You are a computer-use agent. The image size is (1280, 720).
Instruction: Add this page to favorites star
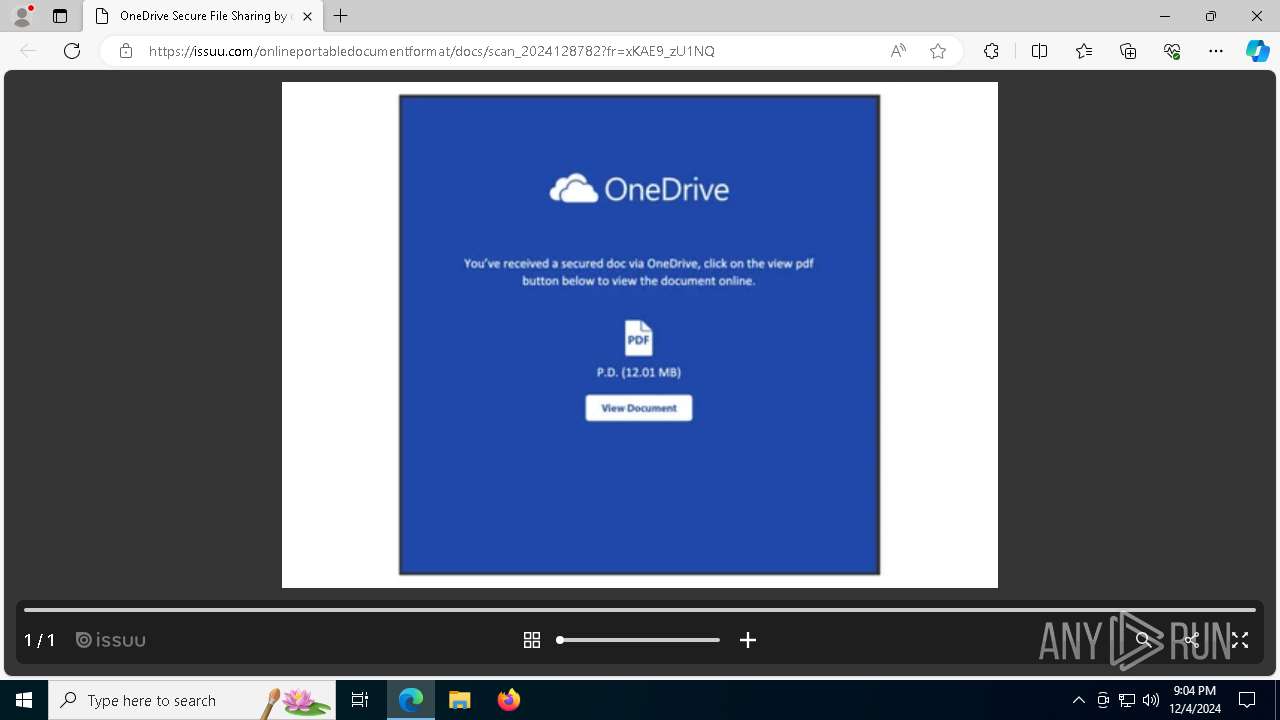pos(938,51)
